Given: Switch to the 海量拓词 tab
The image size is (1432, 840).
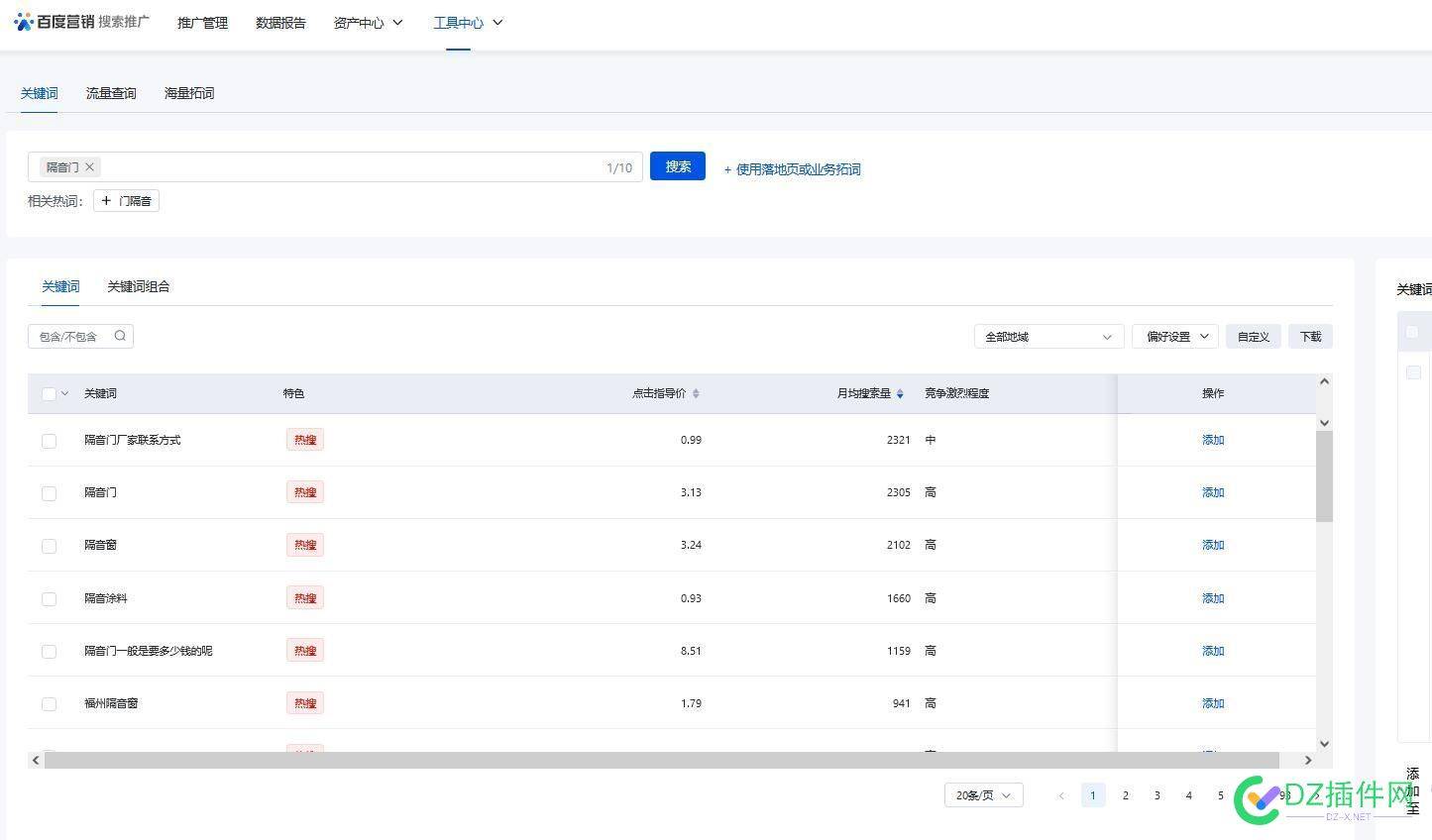Looking at the screenshot, I should (189, 93).
